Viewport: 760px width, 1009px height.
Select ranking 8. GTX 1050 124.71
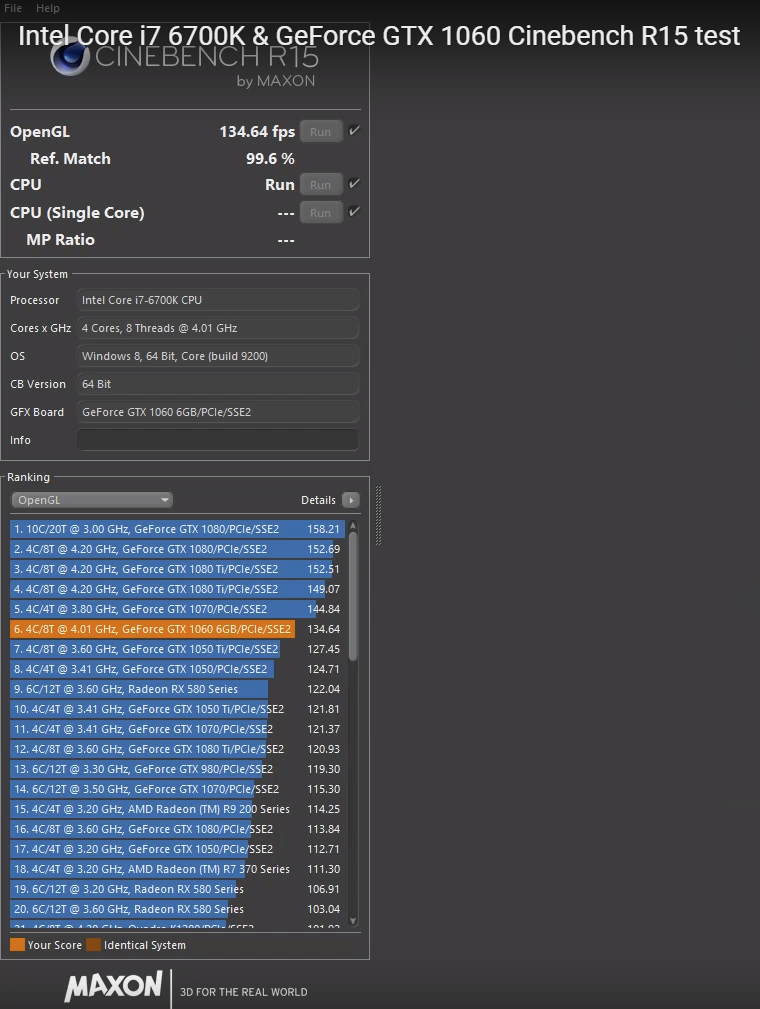[178, 669]
